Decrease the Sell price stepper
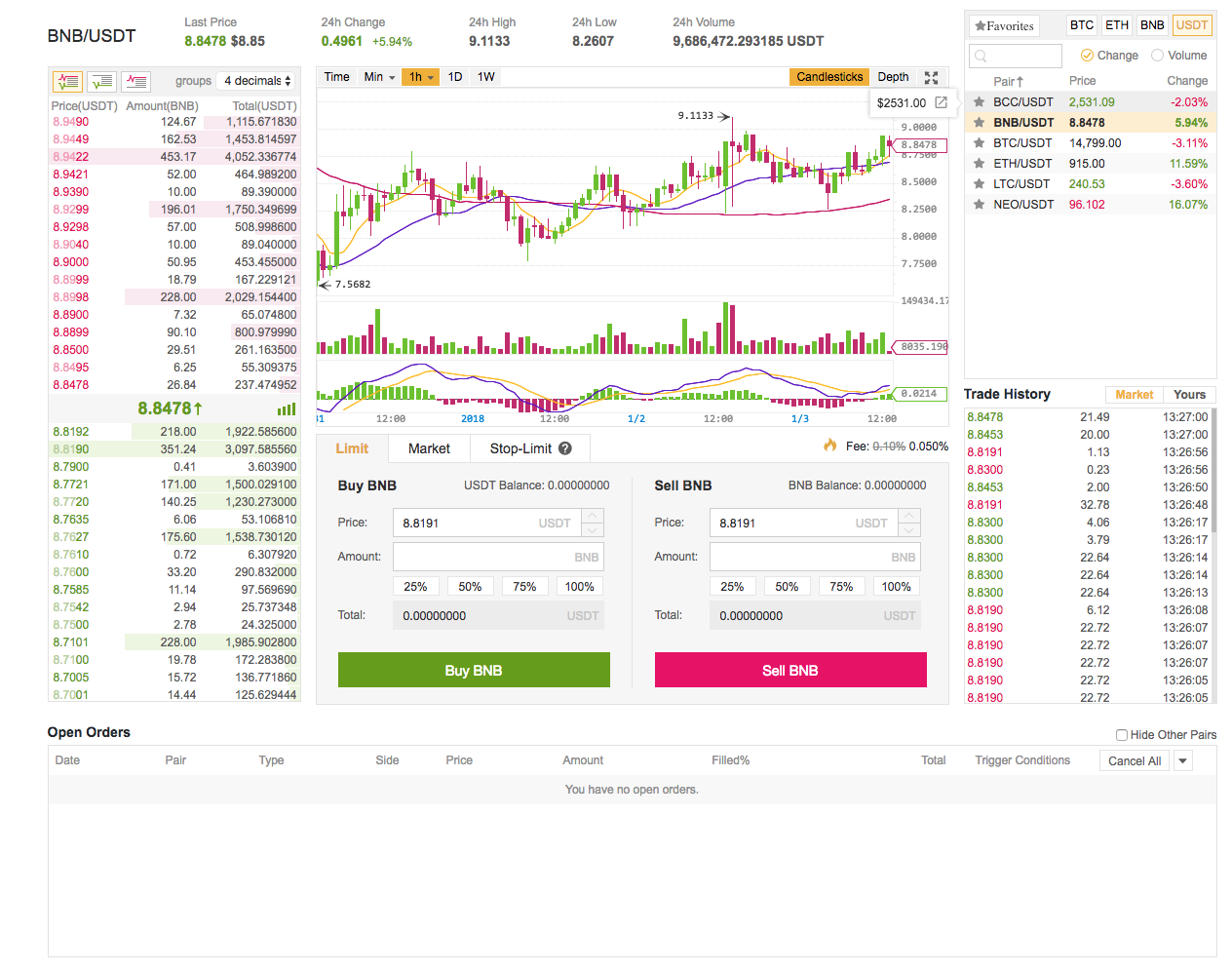Screen dimensions: 1232x971 909,529
